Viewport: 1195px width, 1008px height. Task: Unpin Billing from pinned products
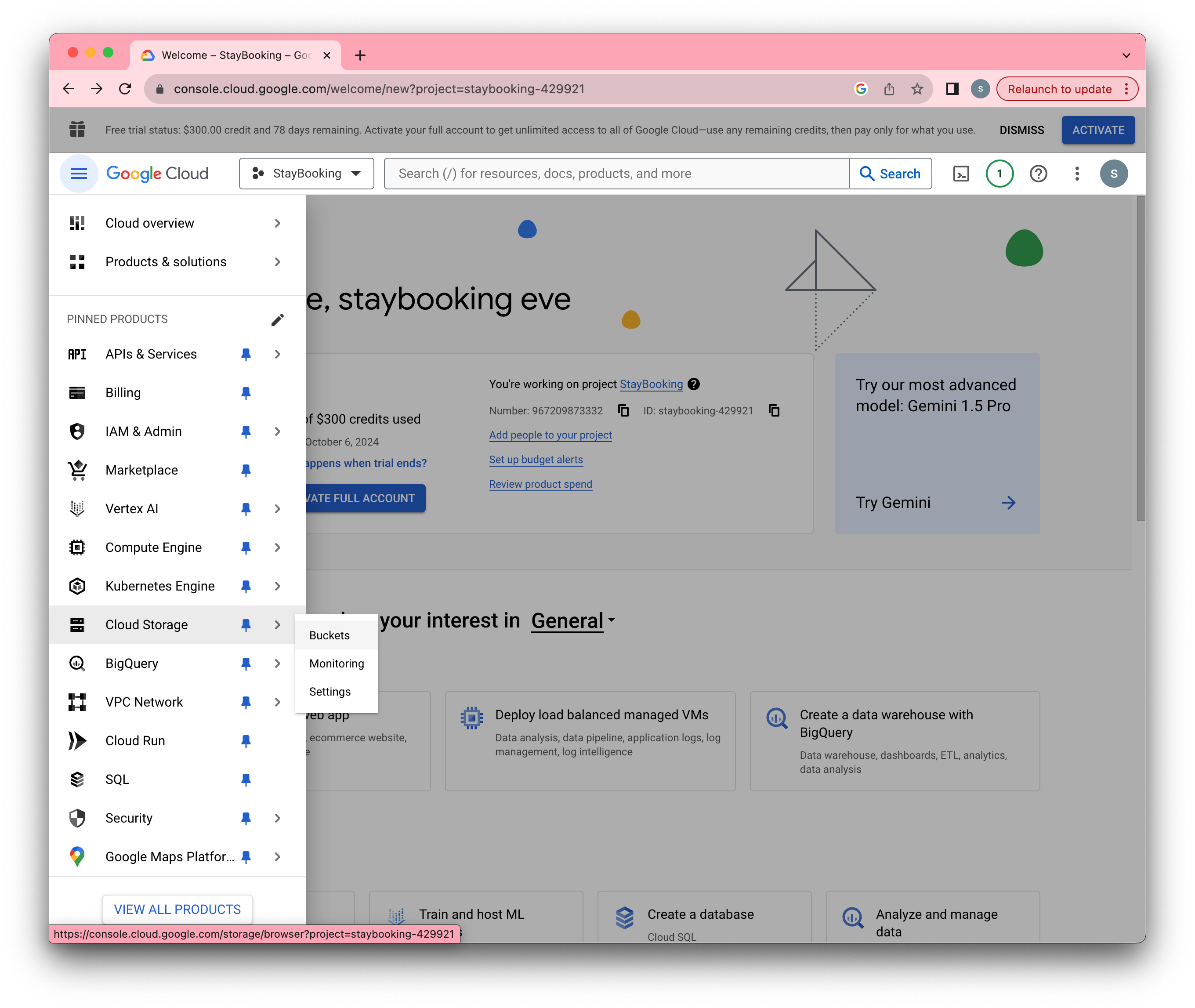click(246, 393)
